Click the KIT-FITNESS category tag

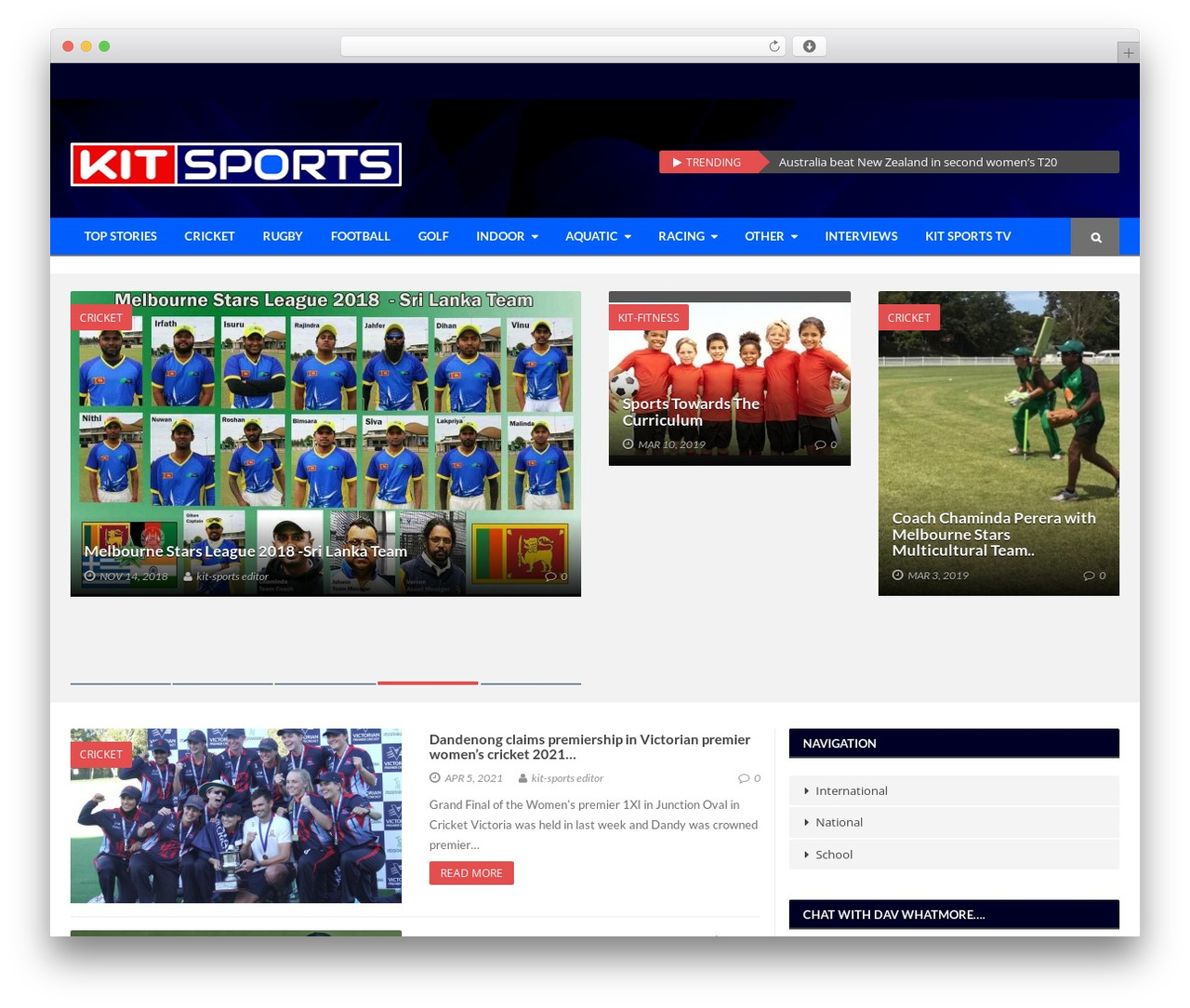click(x=649, y=317)
